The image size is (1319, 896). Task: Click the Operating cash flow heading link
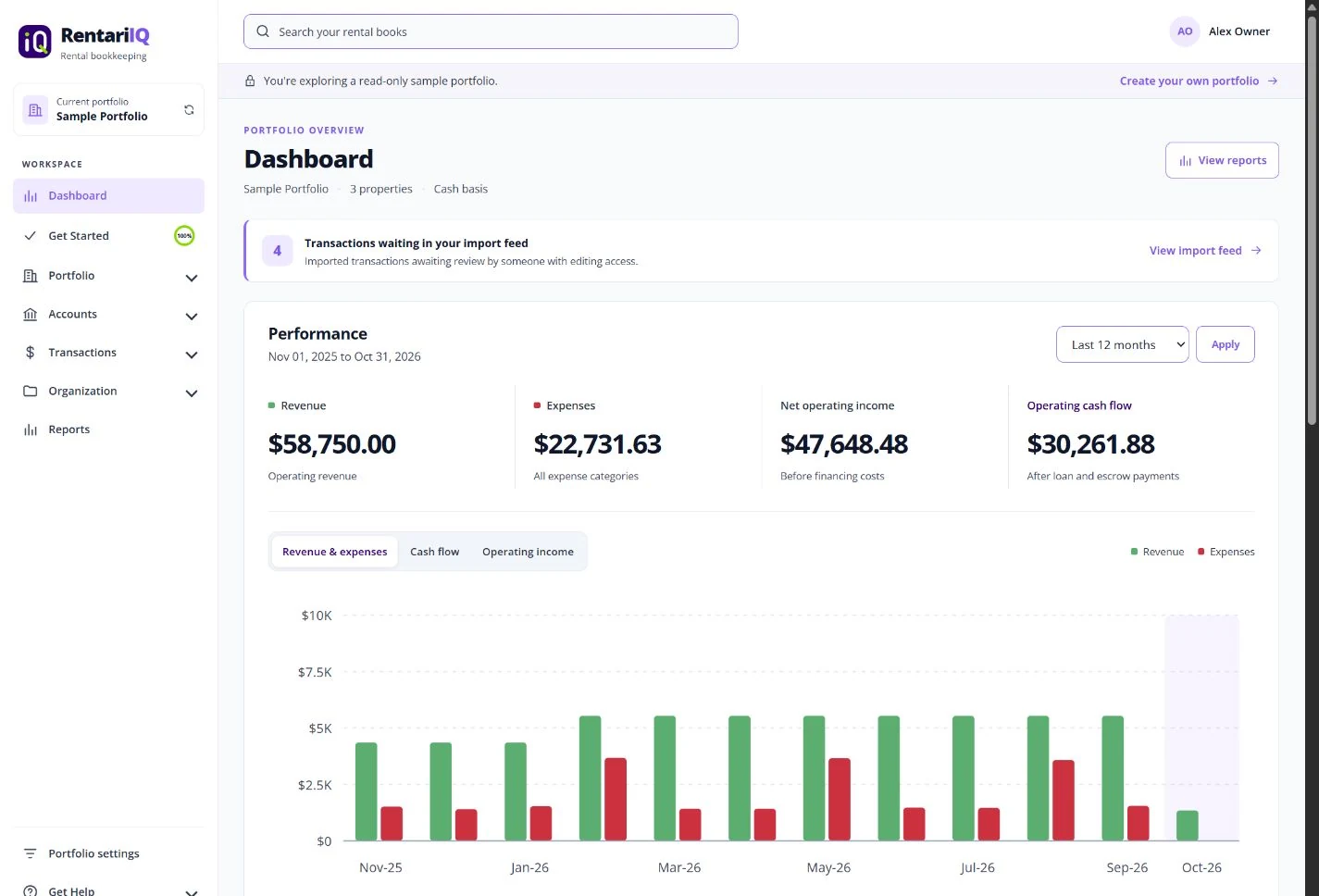1079,405
